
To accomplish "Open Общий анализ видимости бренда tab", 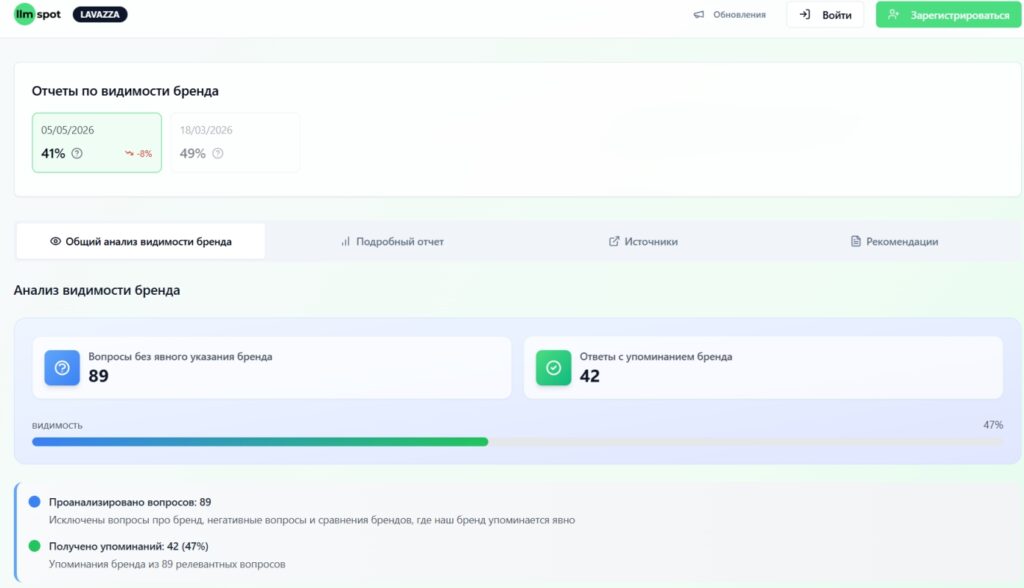I will pos(140,241).
